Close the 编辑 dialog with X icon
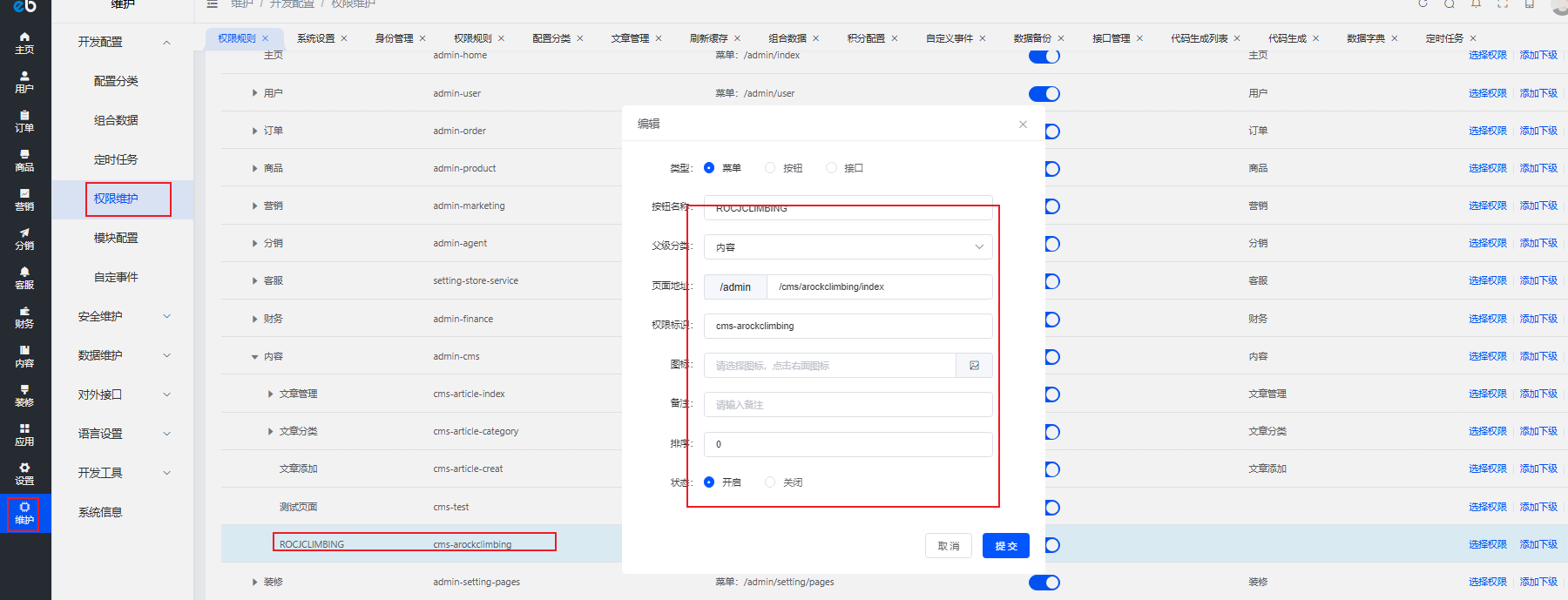 pos(1023,125)
